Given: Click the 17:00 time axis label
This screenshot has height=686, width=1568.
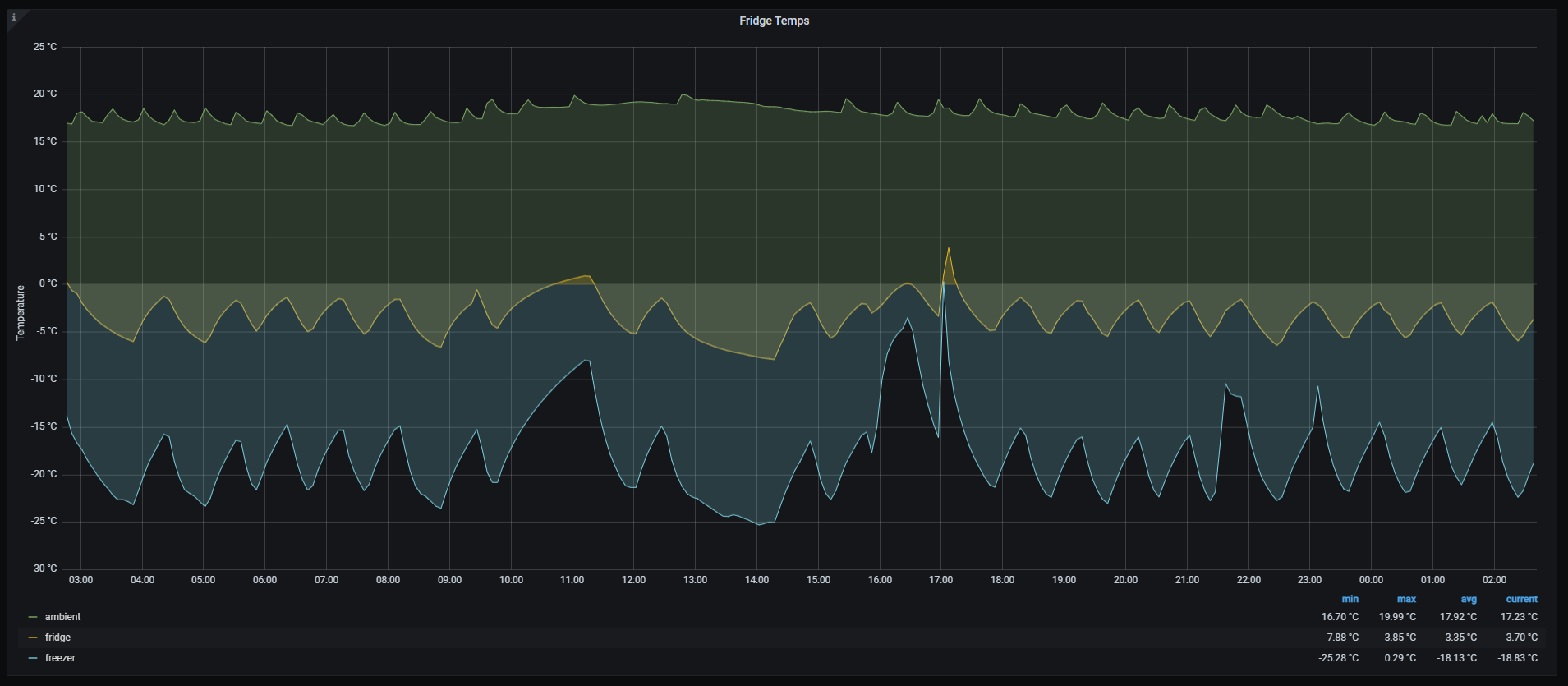Looking at the screenshot, I should (940, 580).
